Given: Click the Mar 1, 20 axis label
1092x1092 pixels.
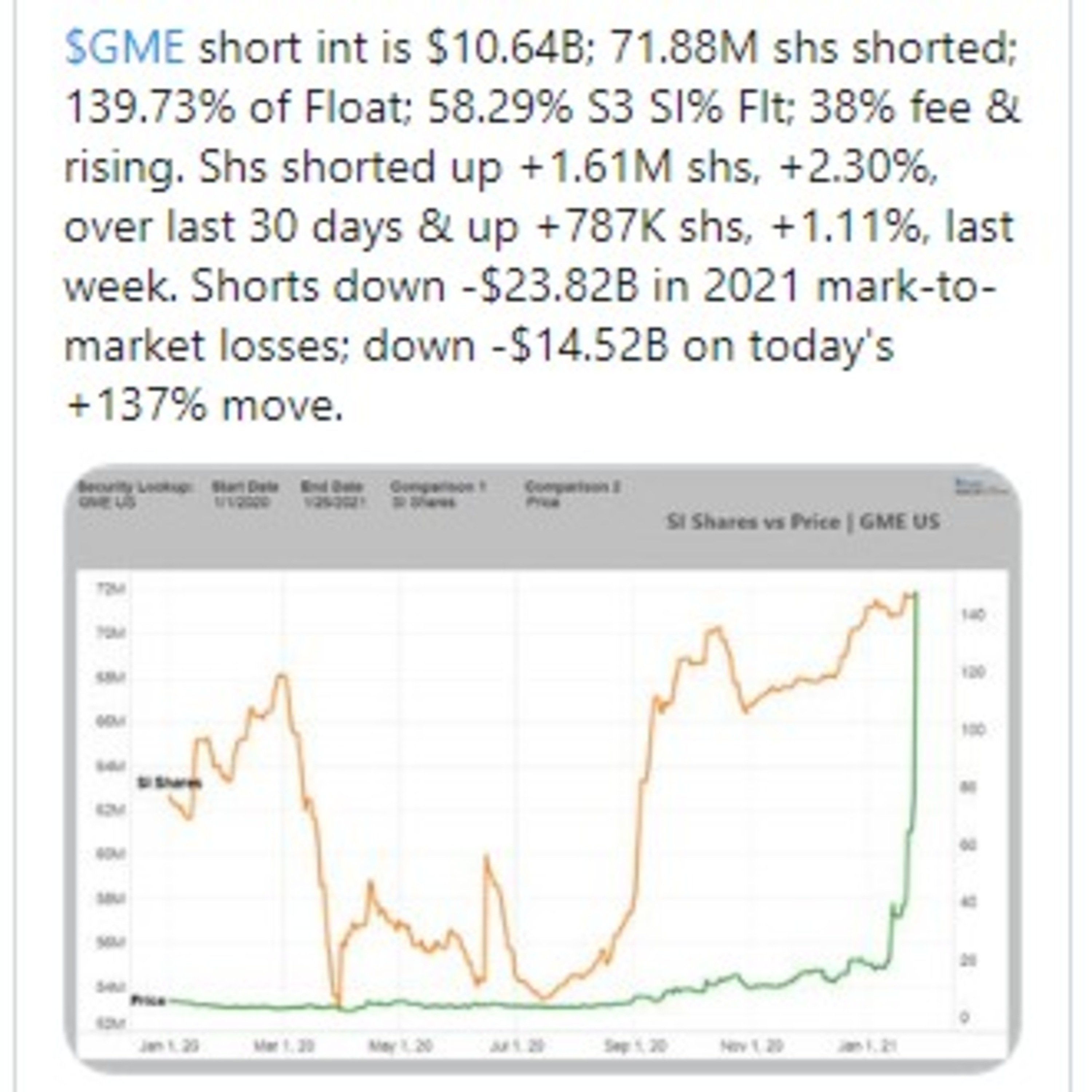Looking at the screenshot, I should (284, 1046).
